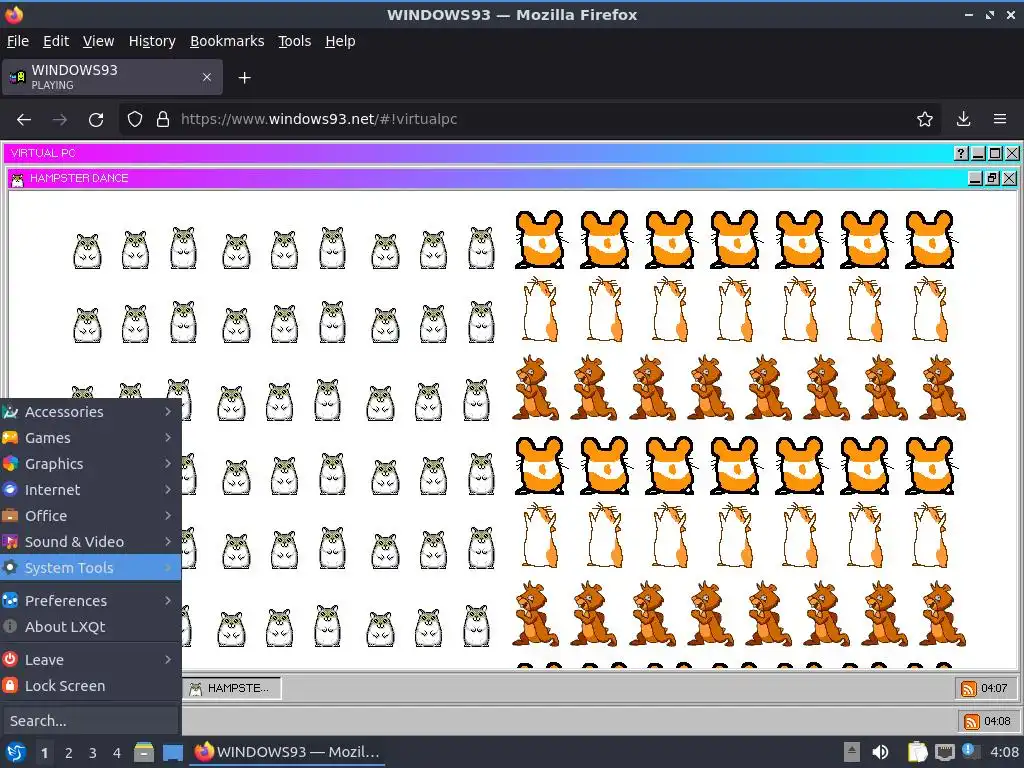Expand Internet submenu arrow
The height and width of the screenshot is (768, 1024).
point(168,490)
